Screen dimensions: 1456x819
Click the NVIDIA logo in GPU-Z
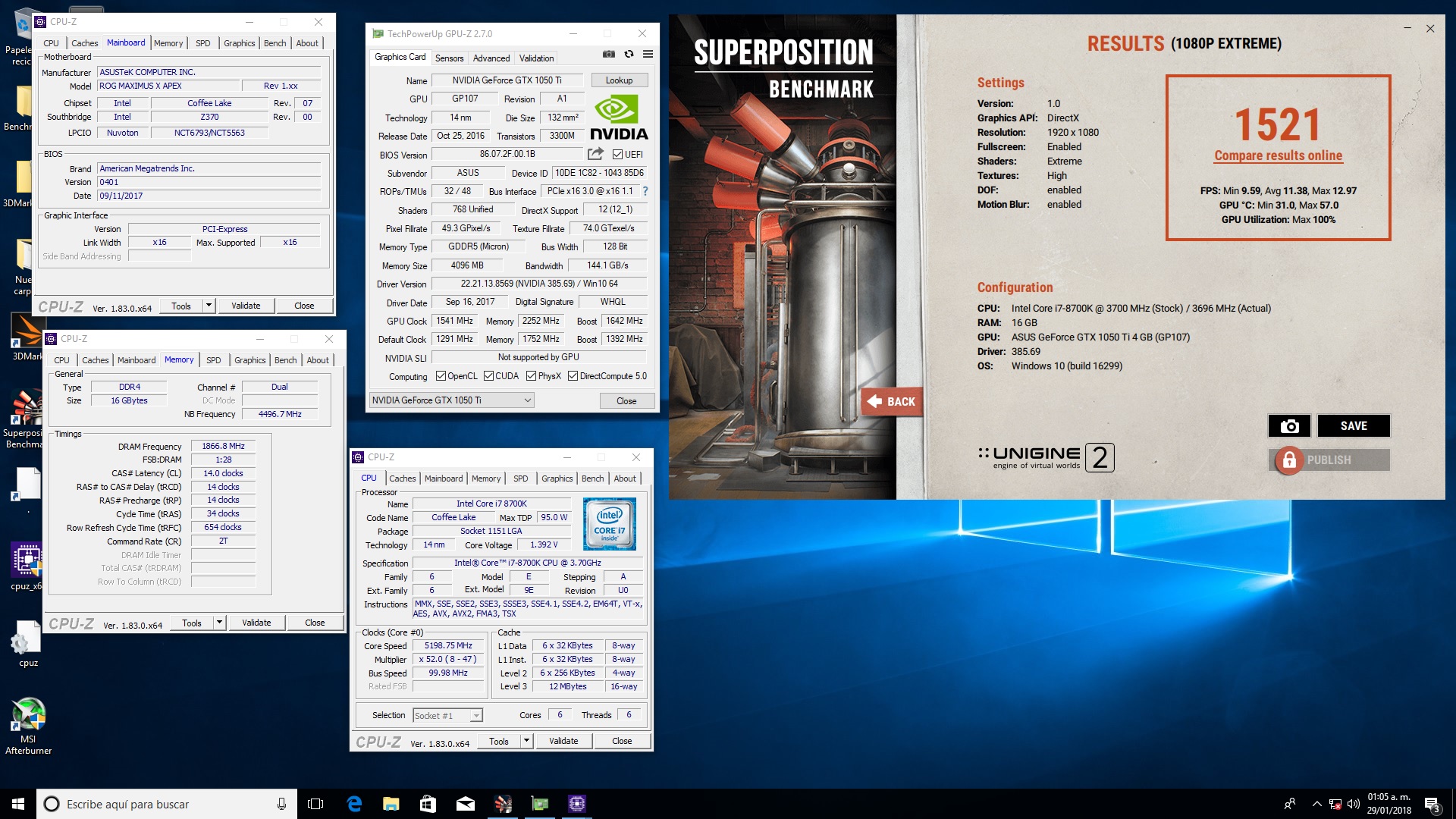click(619, 118)
